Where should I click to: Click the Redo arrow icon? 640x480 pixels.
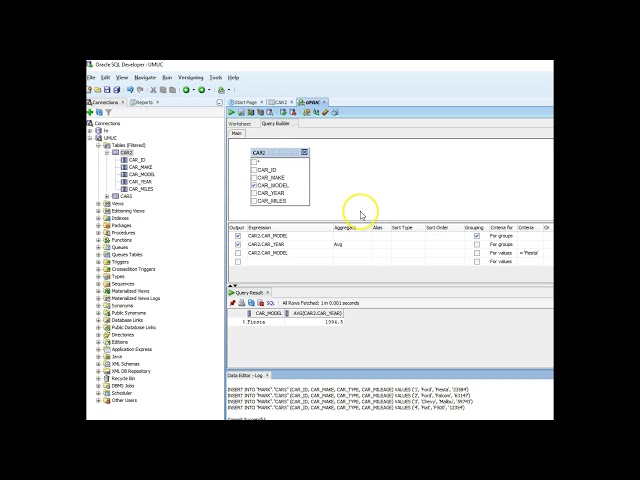tap(140, 90)
